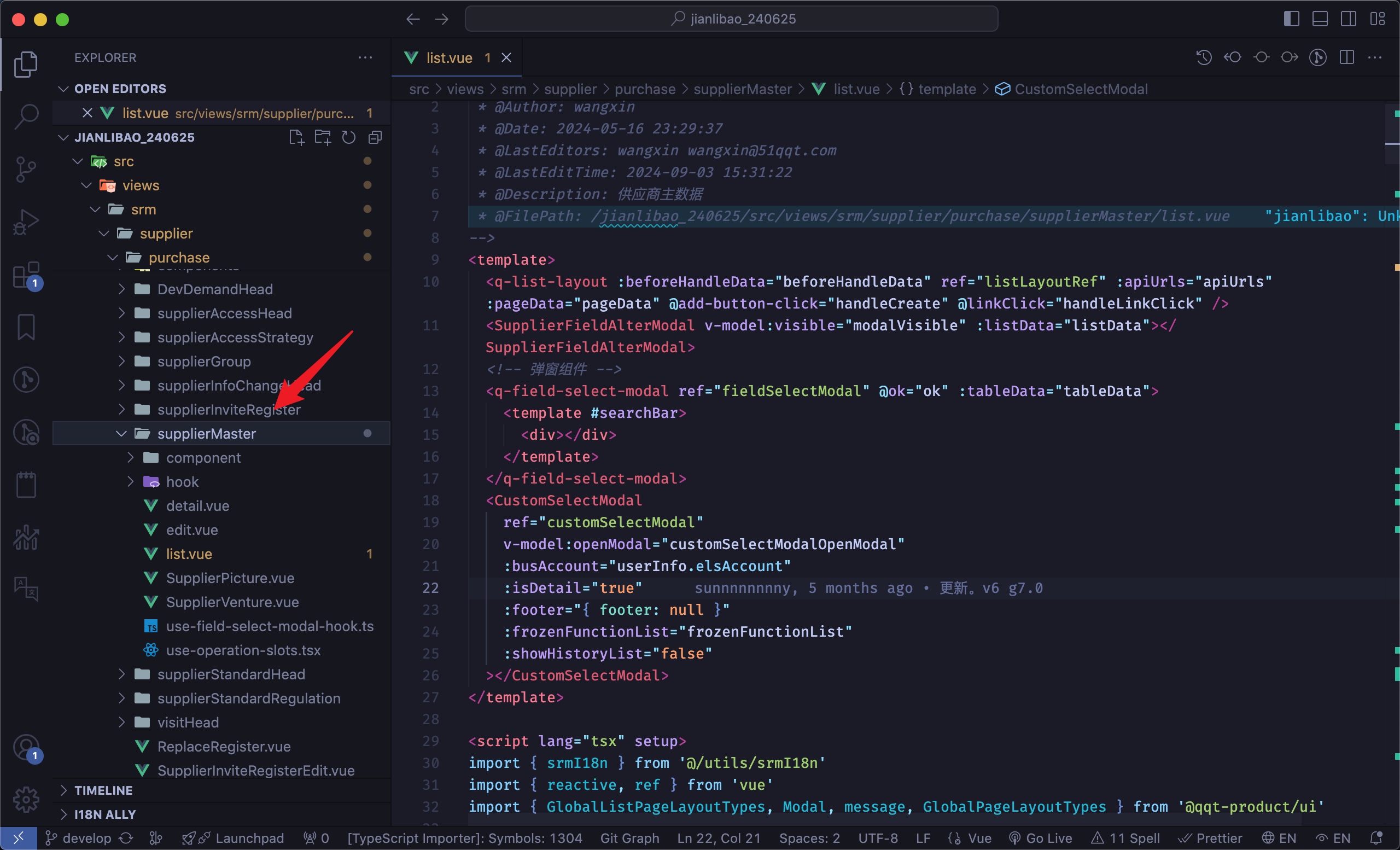Go forward with the navigation arrow
Screen dimensions: 1400x850
(x=441, y=19)
